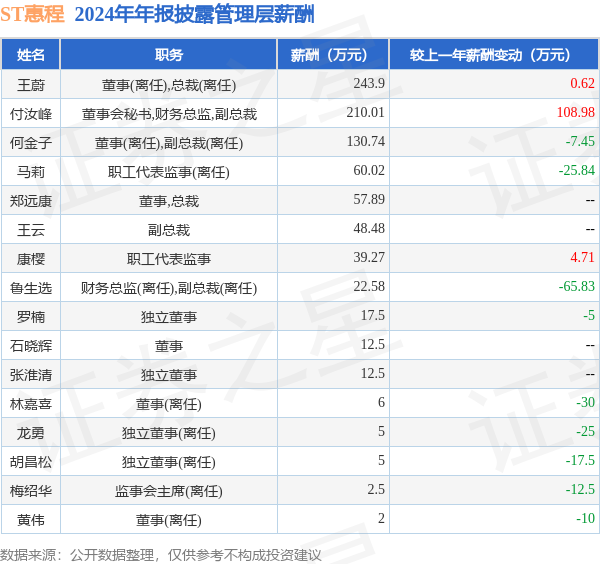Click the salary value 6 for 林嘉喜
The image size is (600, 564).
(x=381, y=403)
